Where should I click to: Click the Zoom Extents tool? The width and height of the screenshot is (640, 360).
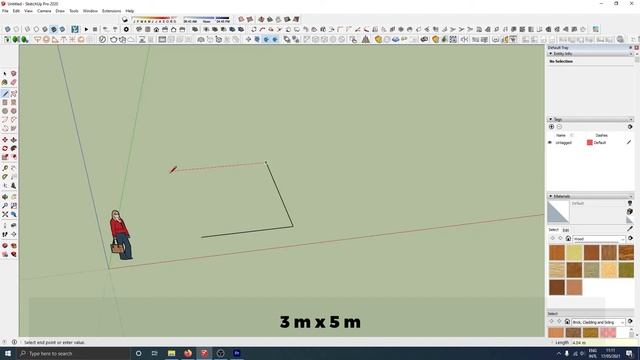pyautogui.click(x=5, y=214)
